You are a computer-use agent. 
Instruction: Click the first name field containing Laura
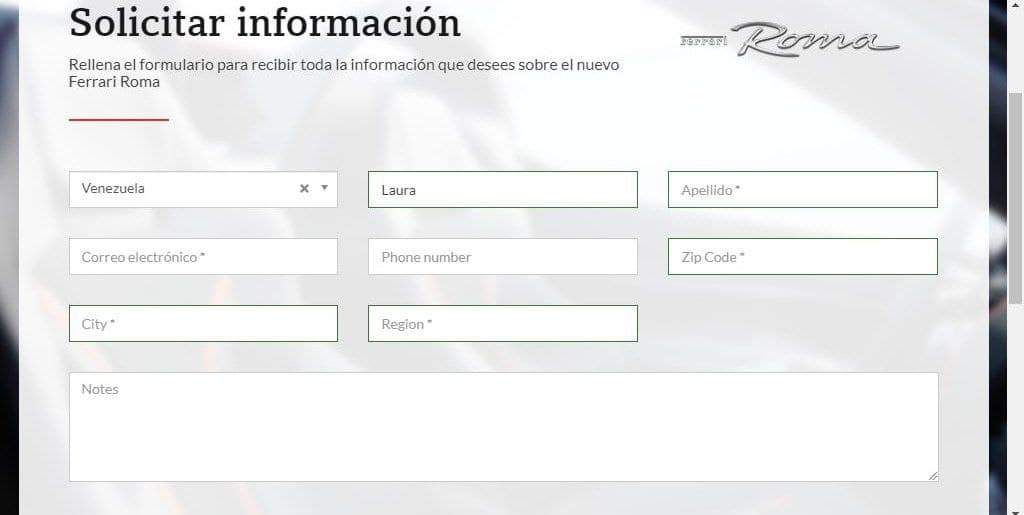(503, 190)
